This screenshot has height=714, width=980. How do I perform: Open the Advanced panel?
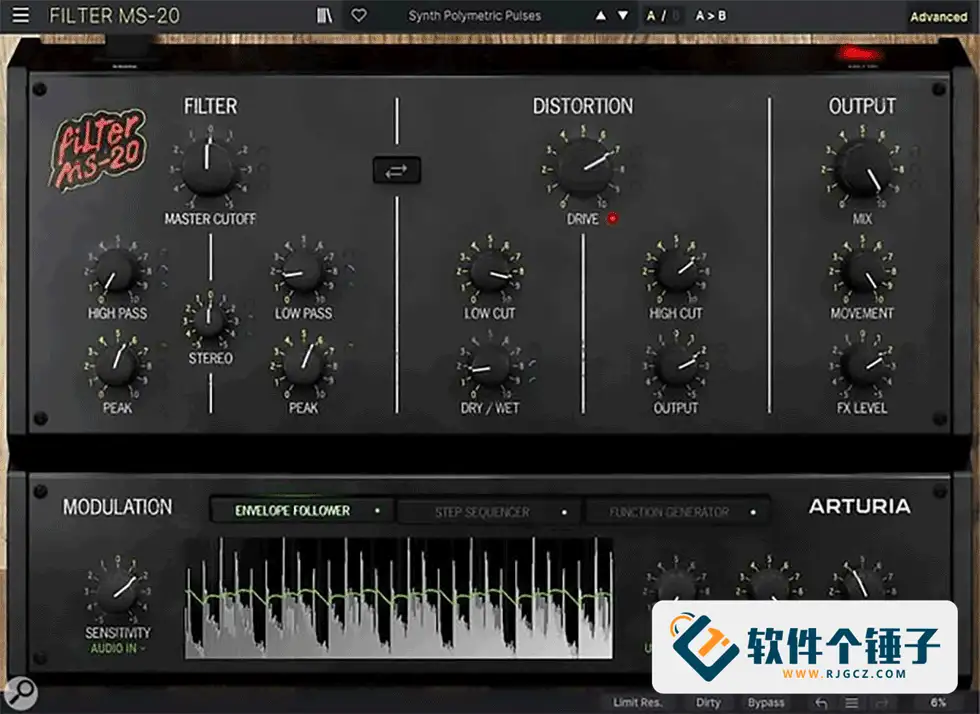point(938,17)
